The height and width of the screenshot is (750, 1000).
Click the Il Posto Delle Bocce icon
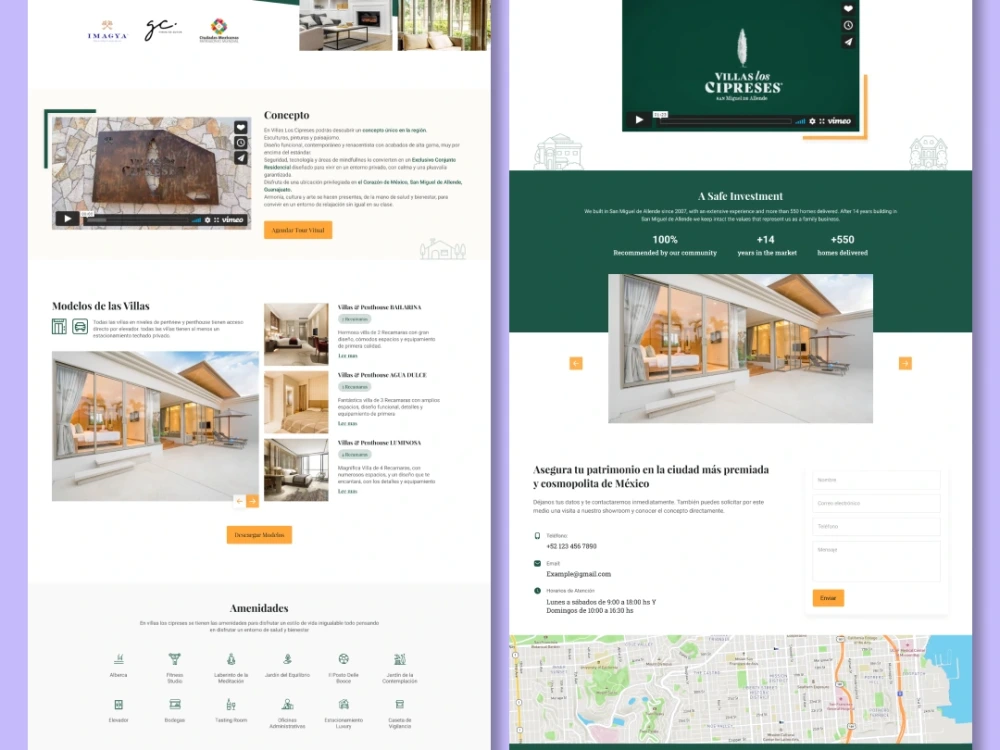(344, 659)
